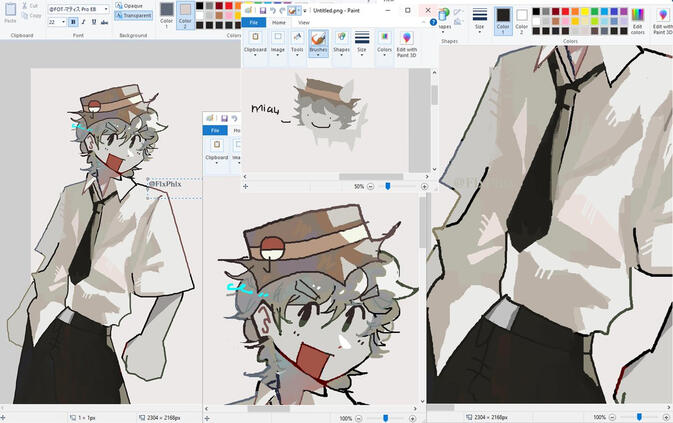Image resolution: width=673 pixels, height=423 pixels.
Task: Click Save icon in Untitled.png title bar
Action: [x=262, y=10]
